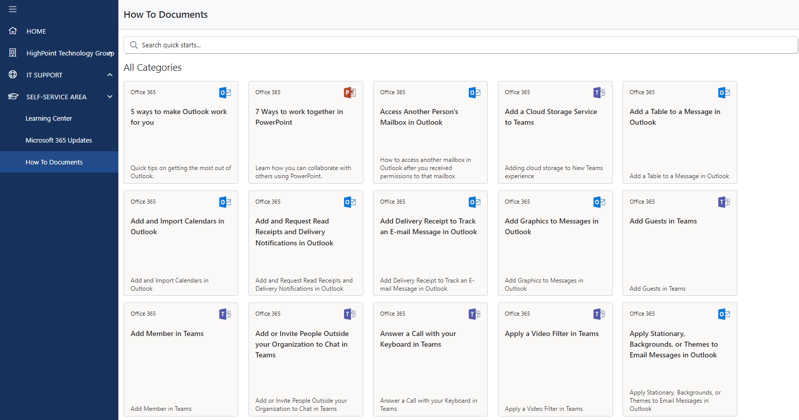Viewport: 799px width, 420px height.
Task: Click 'Office 365' label on Apply a Video Filter card
Action: pyautogui.click(x=517, y=314)
